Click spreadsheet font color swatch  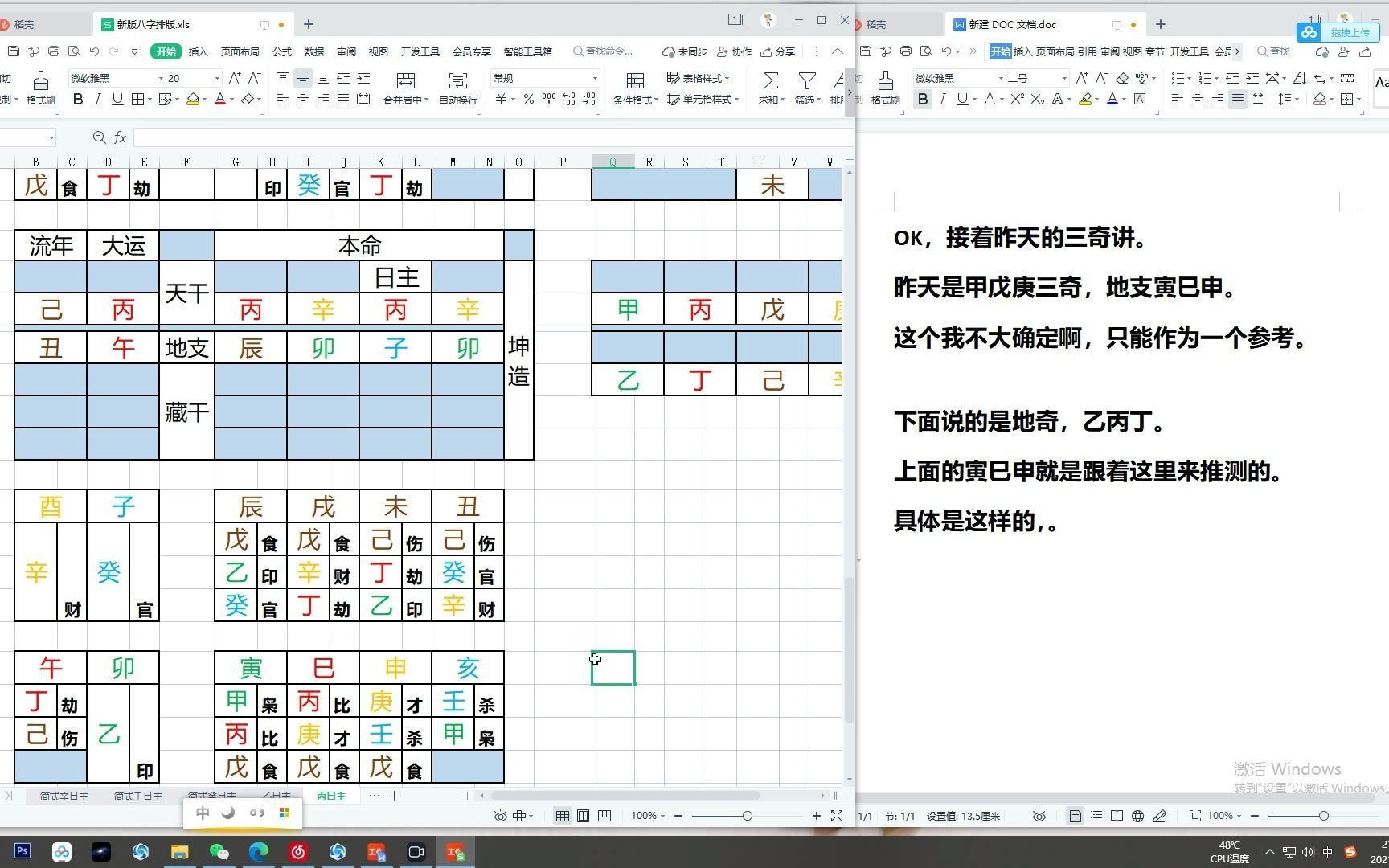[219, 100]
